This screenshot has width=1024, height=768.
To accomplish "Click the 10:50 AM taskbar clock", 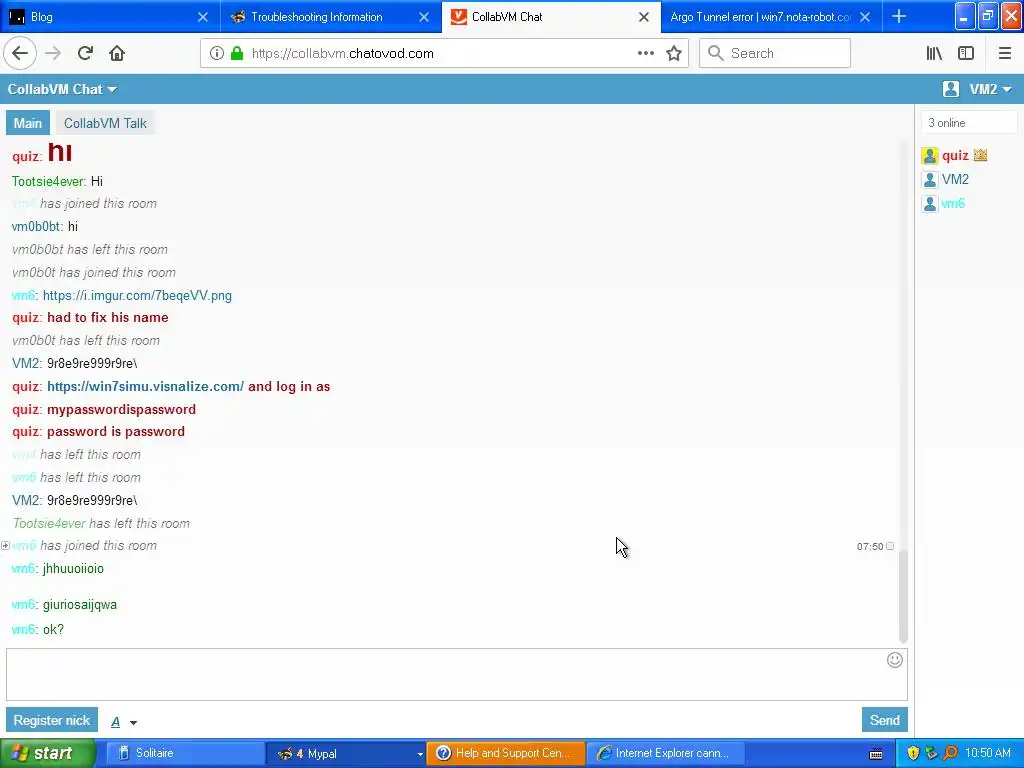I will tap(988, 753).
